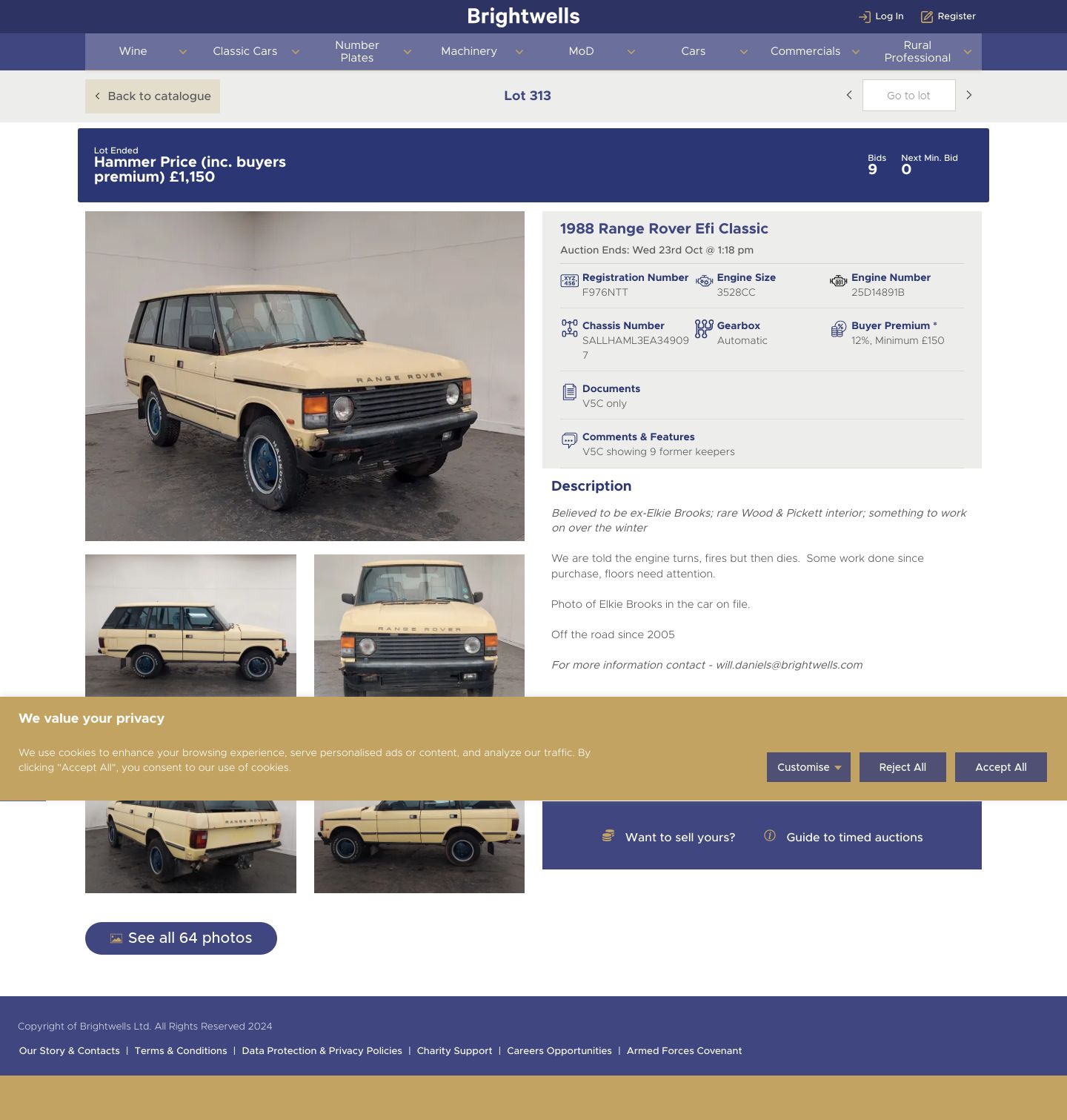Expand the Number Plates menu chevron
The width and height of the screenshot is (1067, 1120).
407,52
